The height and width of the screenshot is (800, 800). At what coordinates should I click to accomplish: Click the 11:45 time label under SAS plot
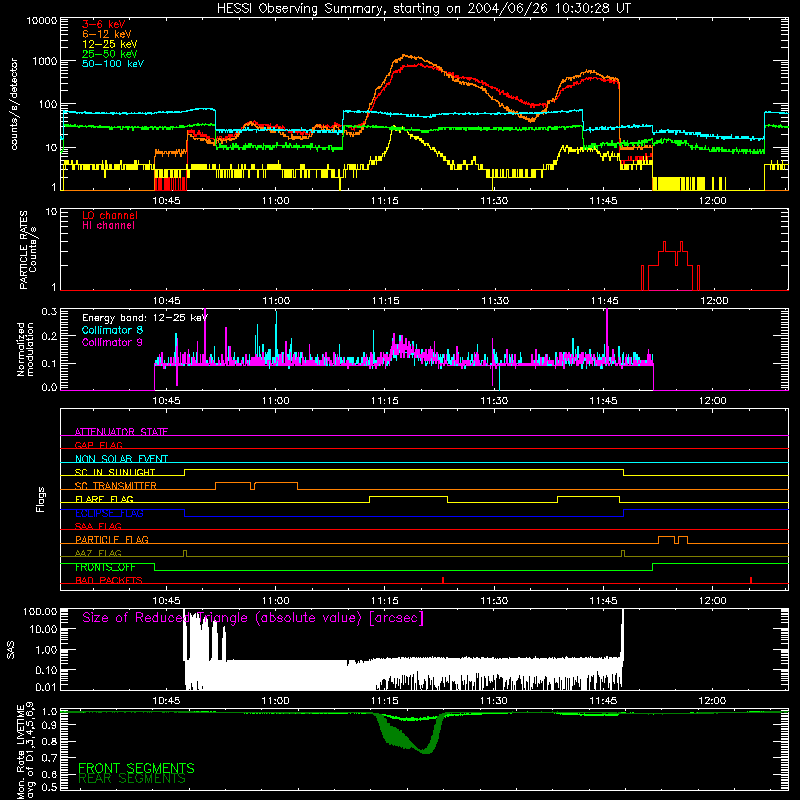tap(604, 701)
